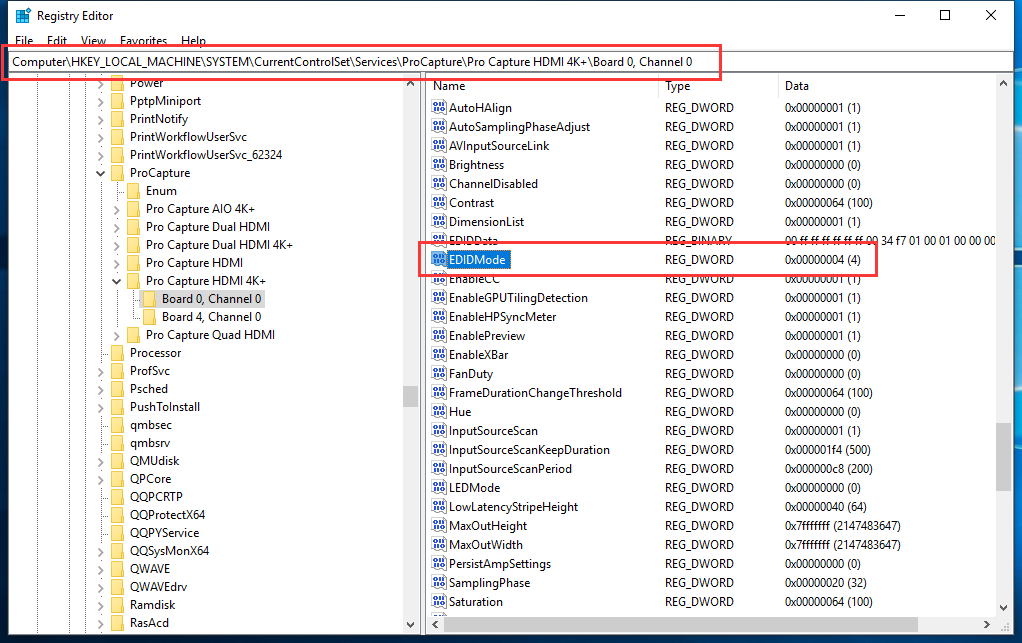Select the SamplingPhase value name
The width and height of the screenshot is (1022, 643).
(x=489, y=582)
